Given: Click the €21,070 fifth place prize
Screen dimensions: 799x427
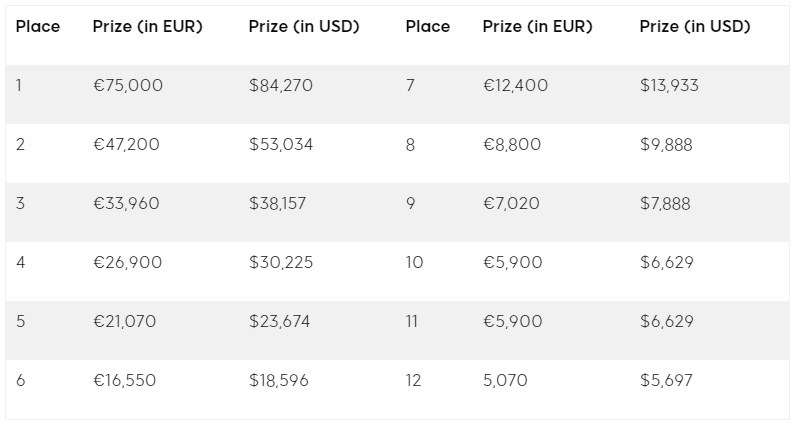Looking at the screenshot, I should [x=124, y=322].
